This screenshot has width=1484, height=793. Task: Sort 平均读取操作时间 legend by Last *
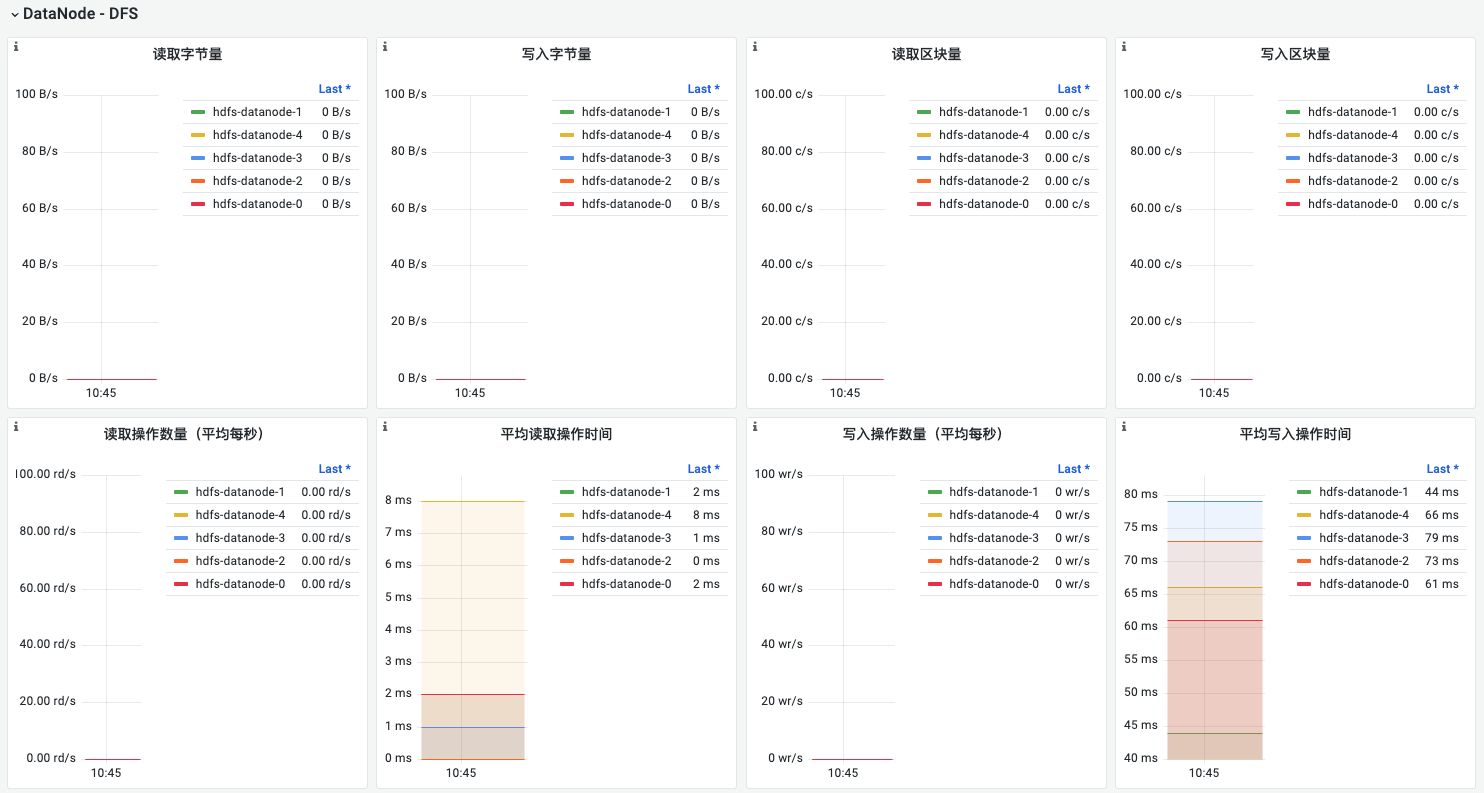pos(703,469)
